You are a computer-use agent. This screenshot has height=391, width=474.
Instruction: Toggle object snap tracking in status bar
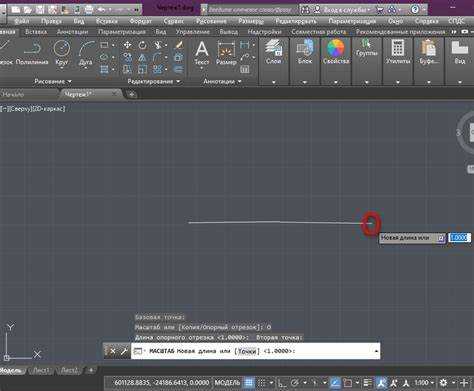(x=335, y=382)
